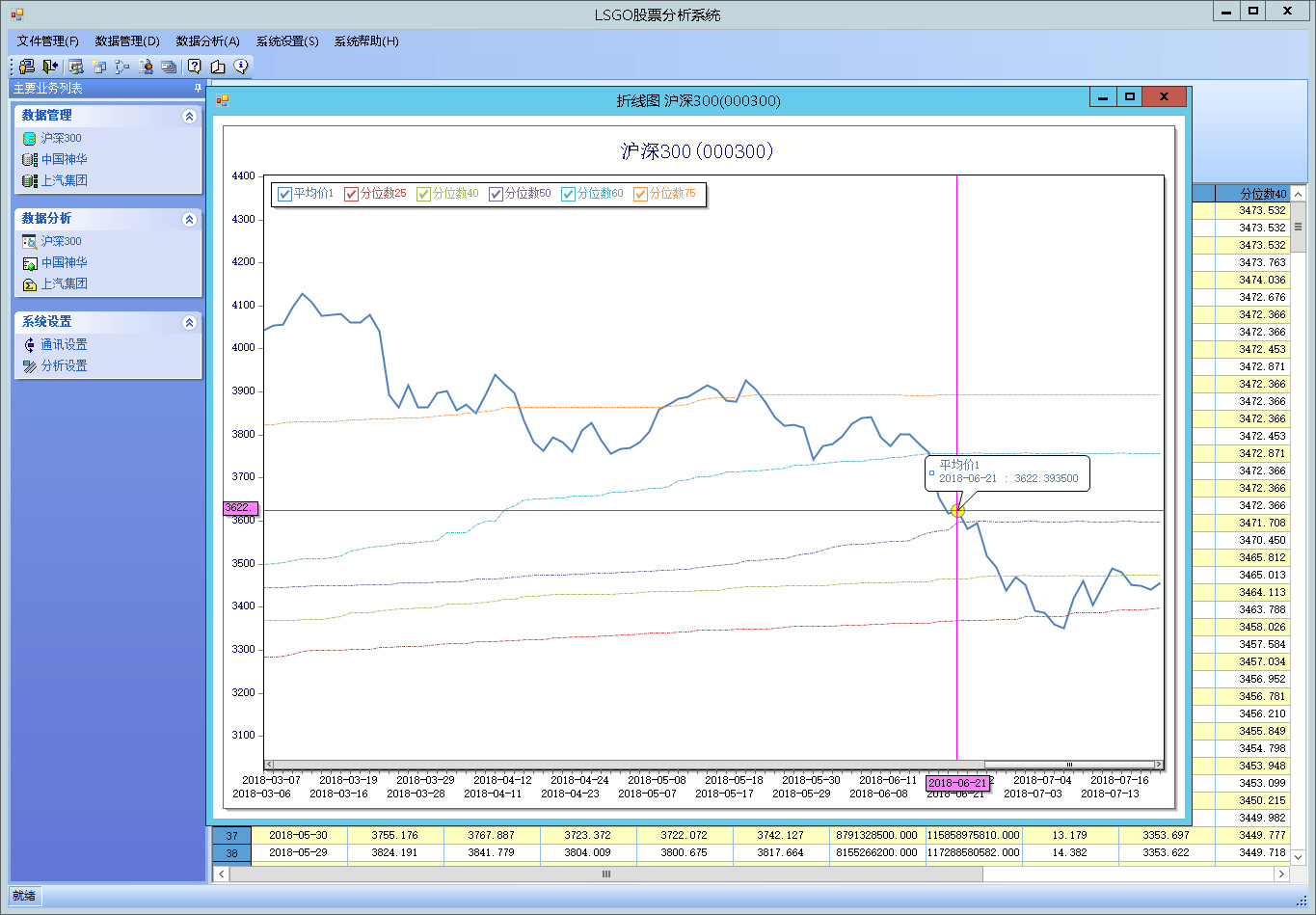
Task: Open 中国神华 under 数据分析
Action: 64,262
